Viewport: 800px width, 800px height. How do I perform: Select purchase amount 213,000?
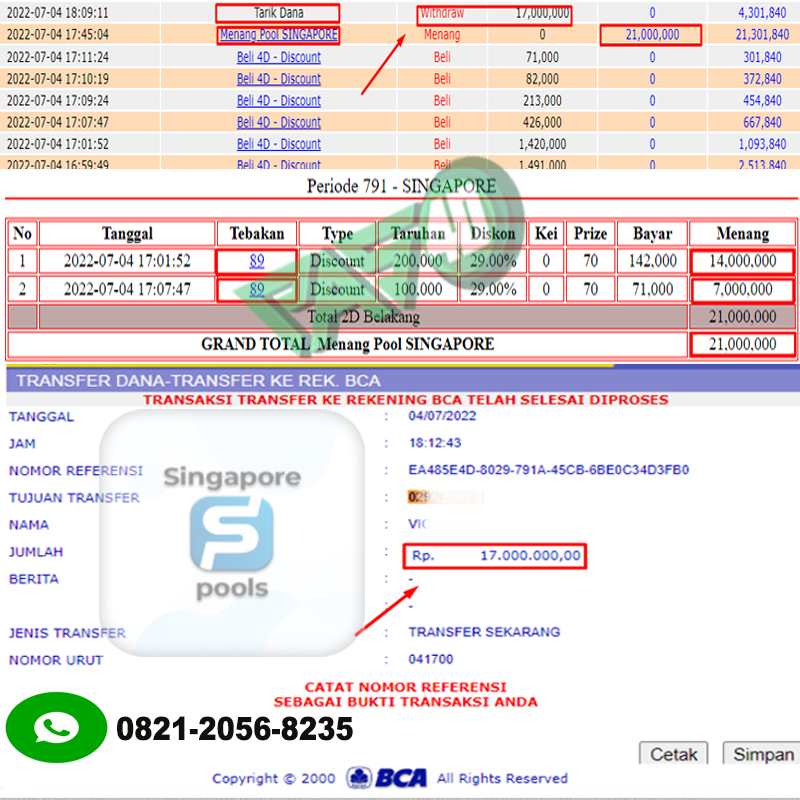coord(542,101)
